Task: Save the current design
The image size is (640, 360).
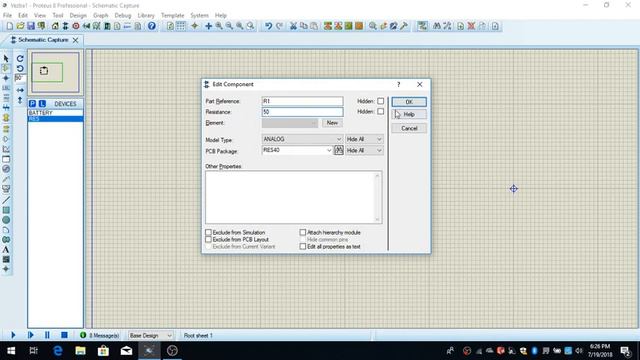Action: point(31,26)
